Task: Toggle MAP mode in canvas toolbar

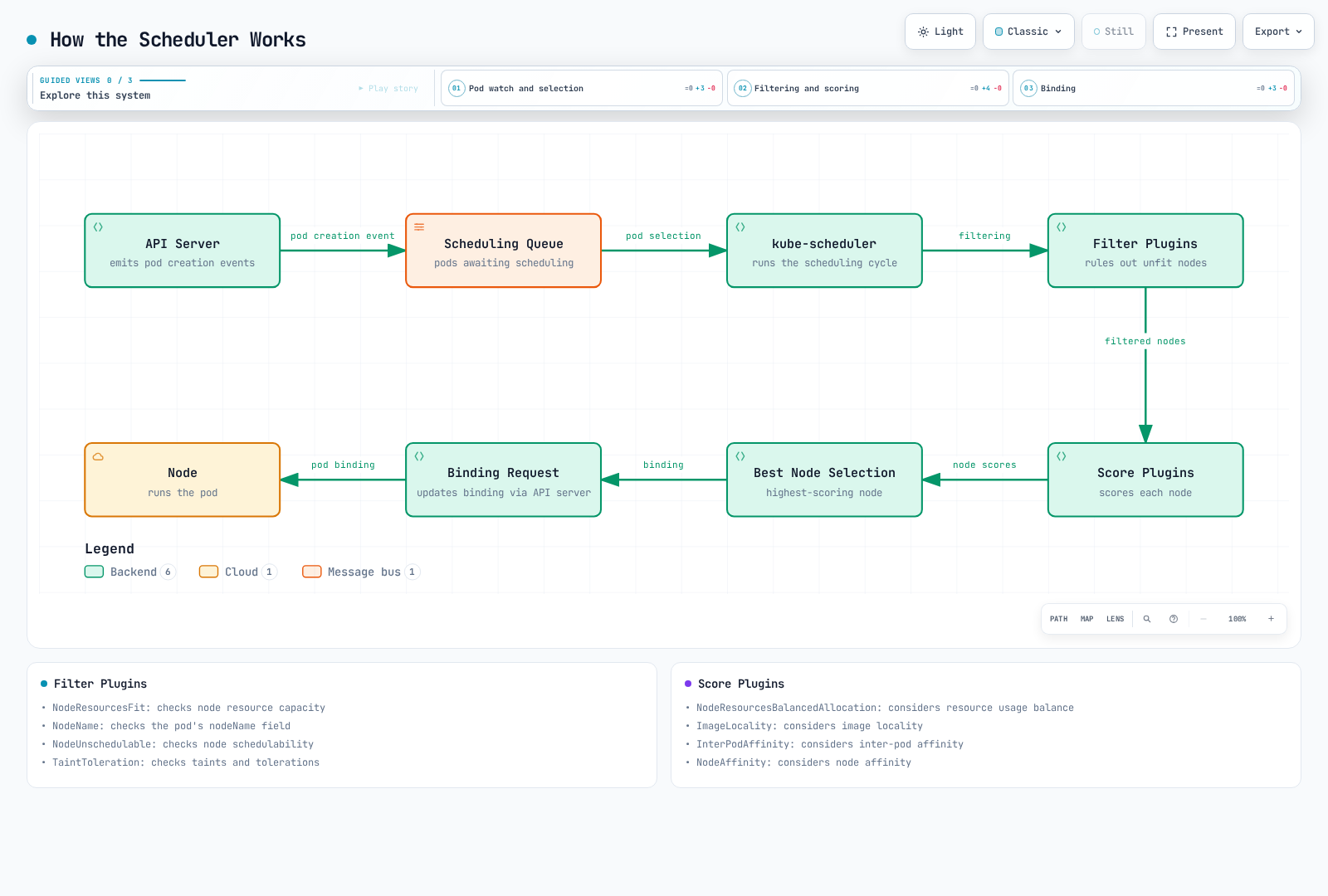Action: 1087,619
